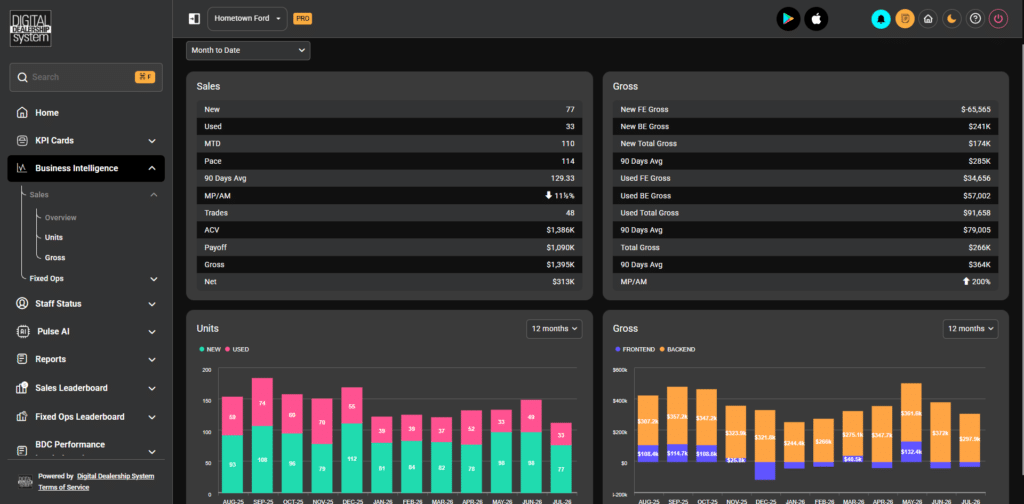This screenshot has height=504, width=1024.
Task: Toggle USED series in Units legend
Action: 237,349
